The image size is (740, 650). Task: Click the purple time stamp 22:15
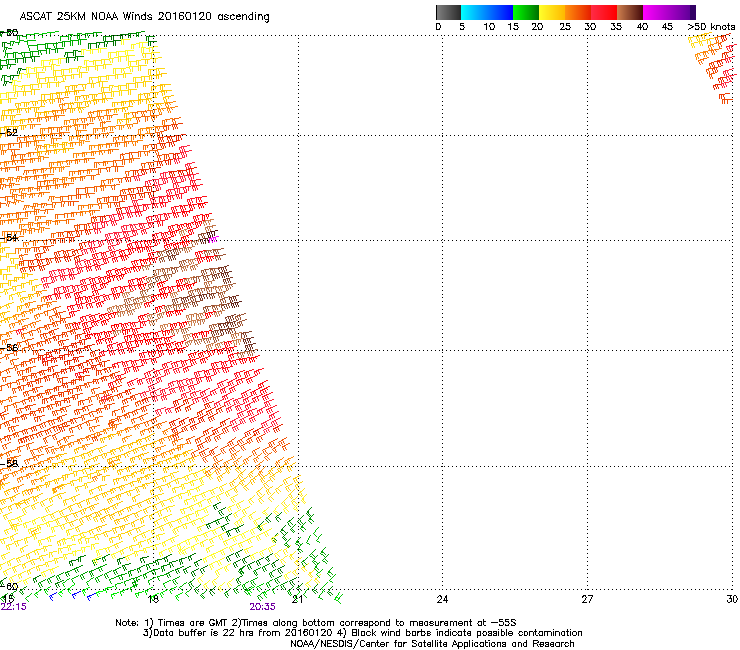click(x=14, y=607)
